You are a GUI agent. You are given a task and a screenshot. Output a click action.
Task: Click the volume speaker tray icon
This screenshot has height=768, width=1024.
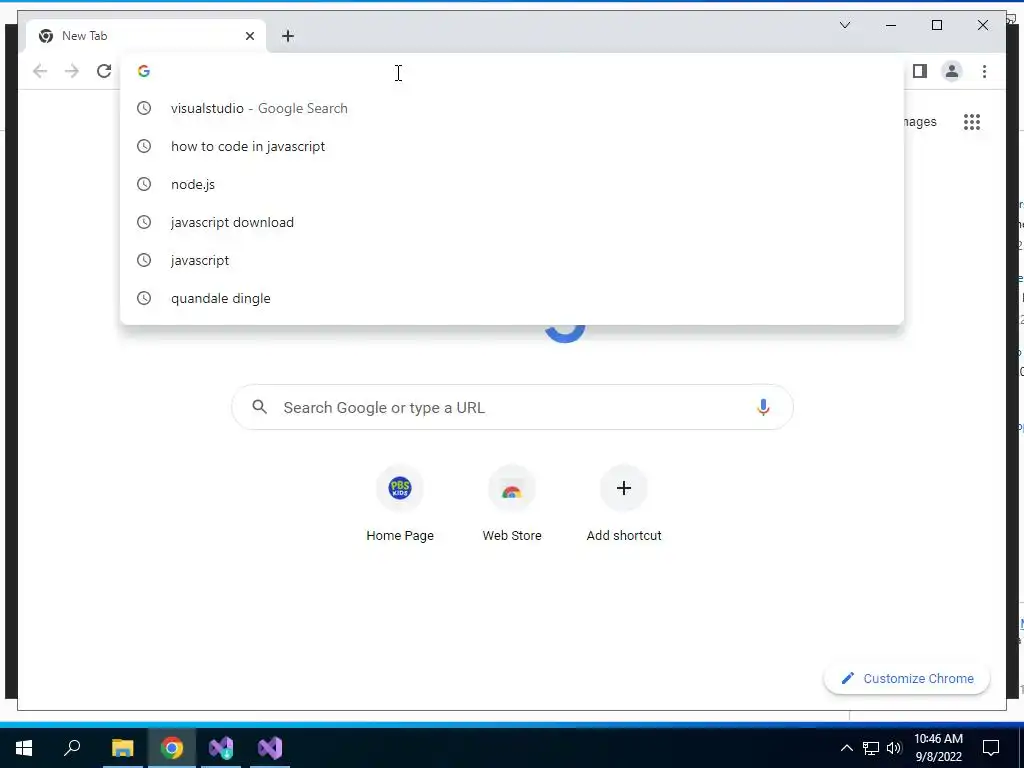[894, 748]
